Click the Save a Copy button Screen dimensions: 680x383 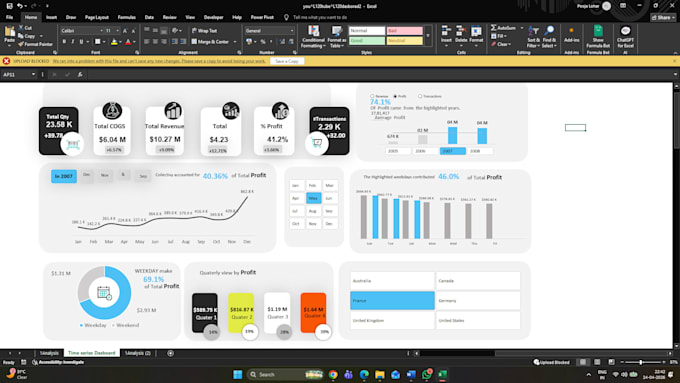[287, 61]
